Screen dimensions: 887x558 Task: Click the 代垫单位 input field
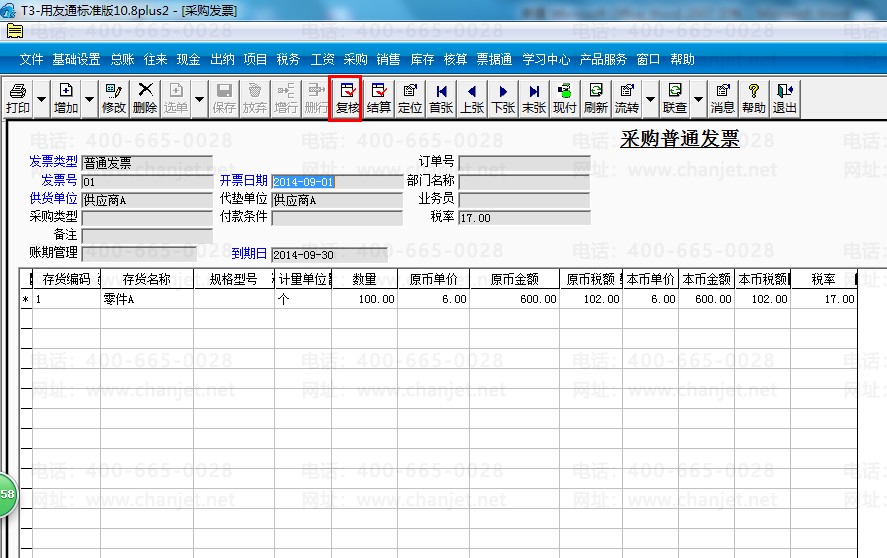337,200
